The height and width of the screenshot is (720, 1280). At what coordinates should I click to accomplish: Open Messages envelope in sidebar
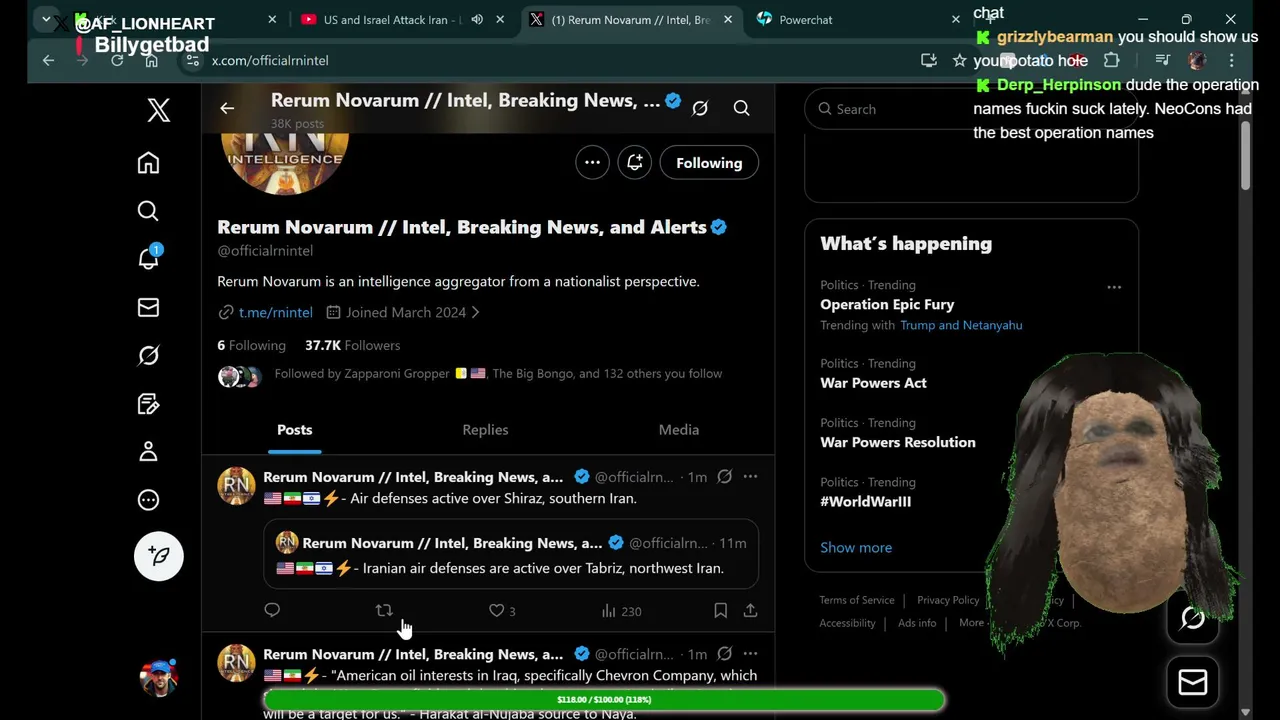coord(148,307)
